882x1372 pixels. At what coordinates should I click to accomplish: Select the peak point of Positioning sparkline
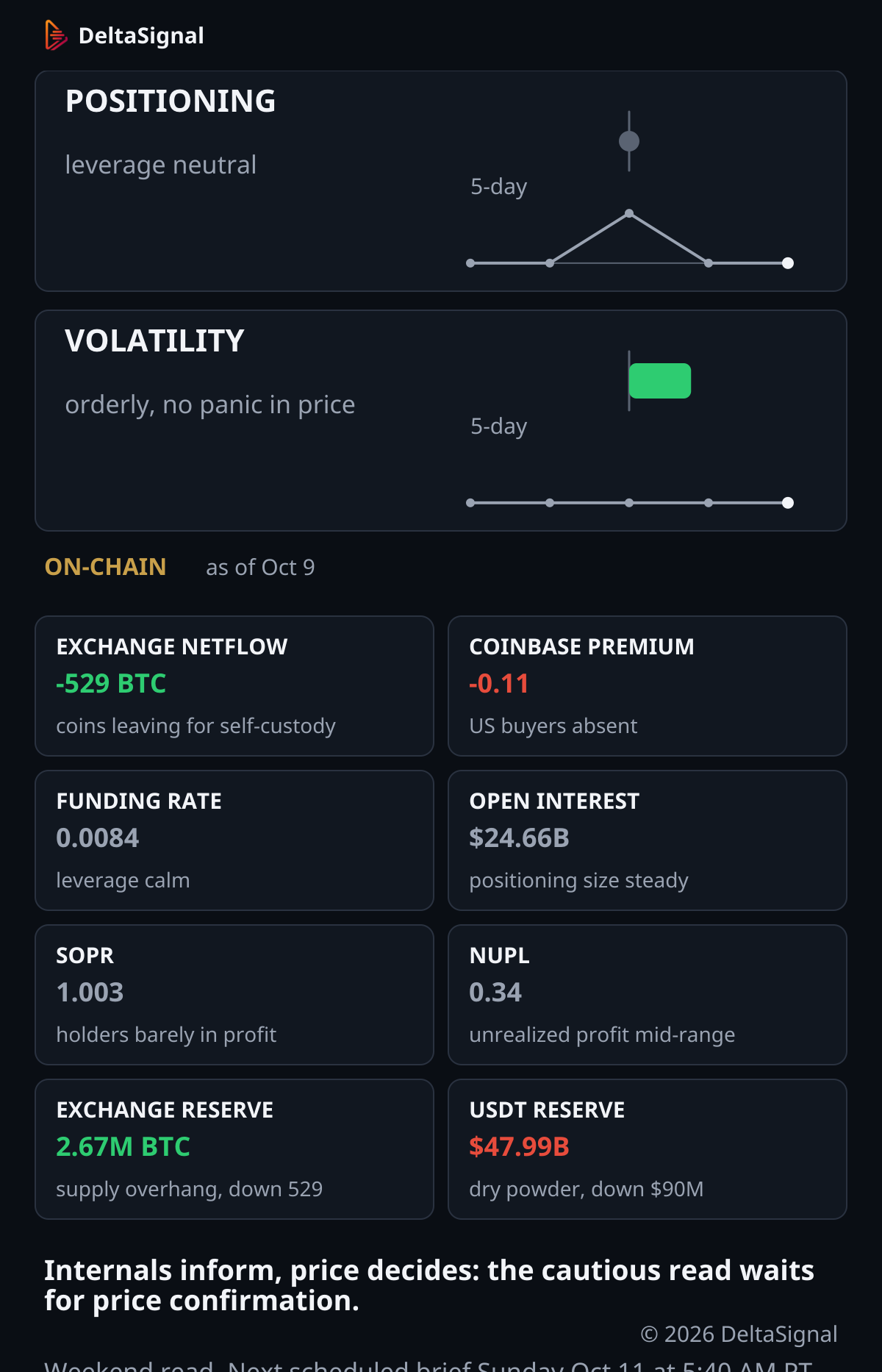(629, 213)
